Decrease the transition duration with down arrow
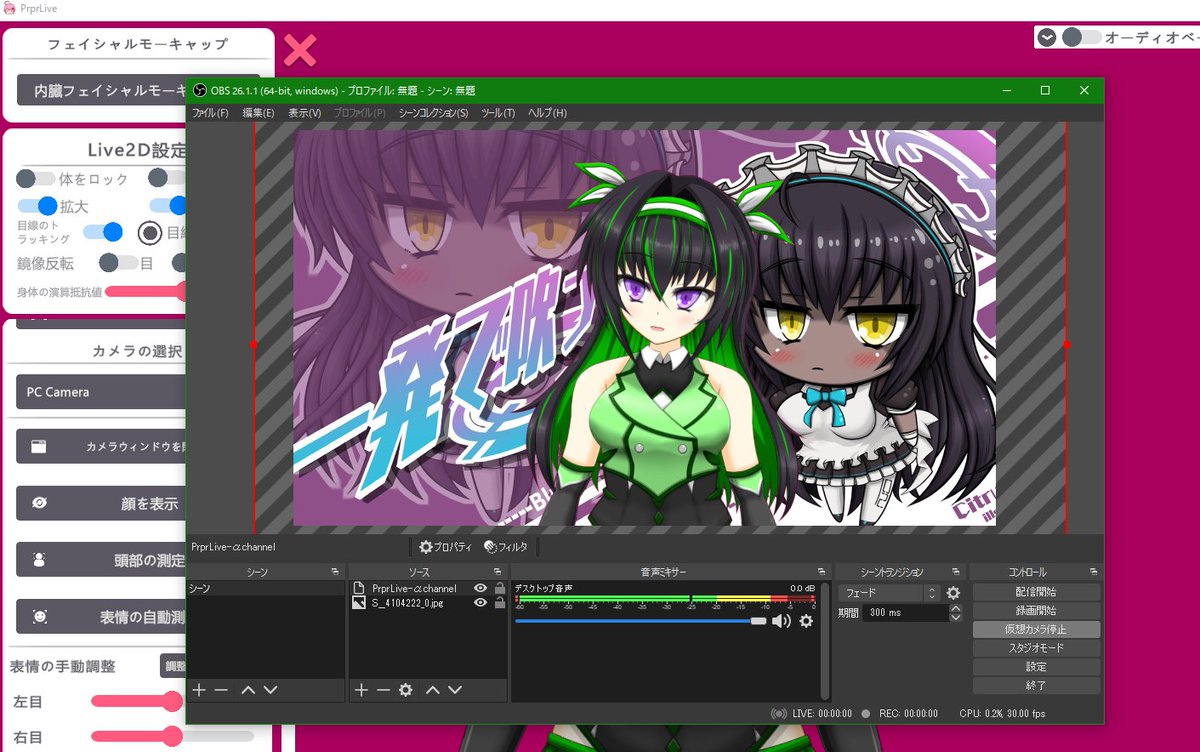 coord(955,617)
